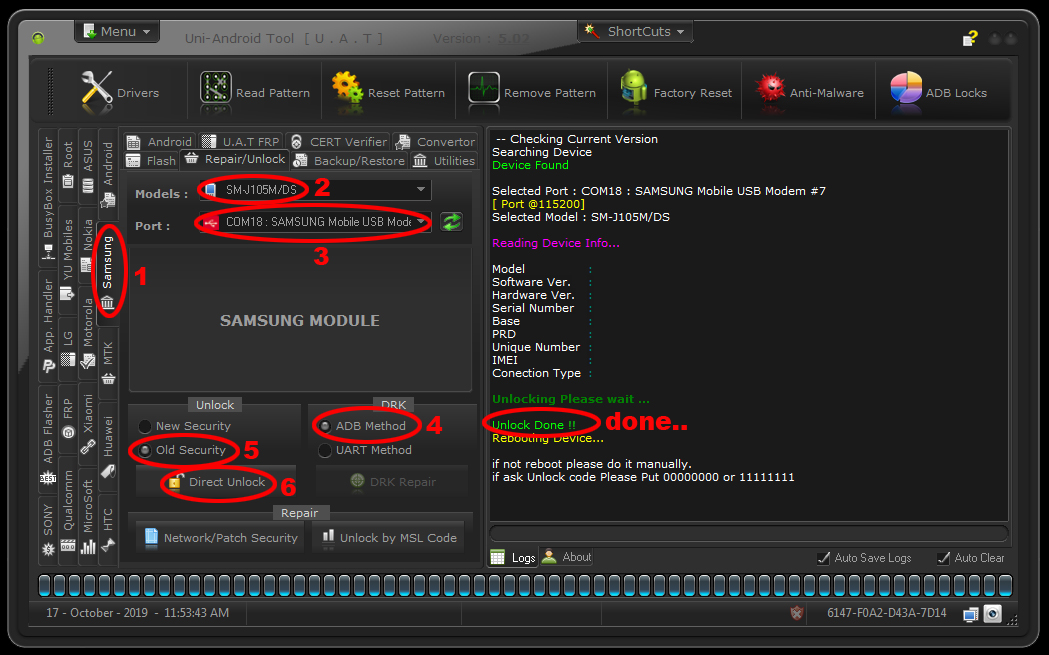Switch to the About tab
The image size is (1049, 655).
[x=567, y=557]
